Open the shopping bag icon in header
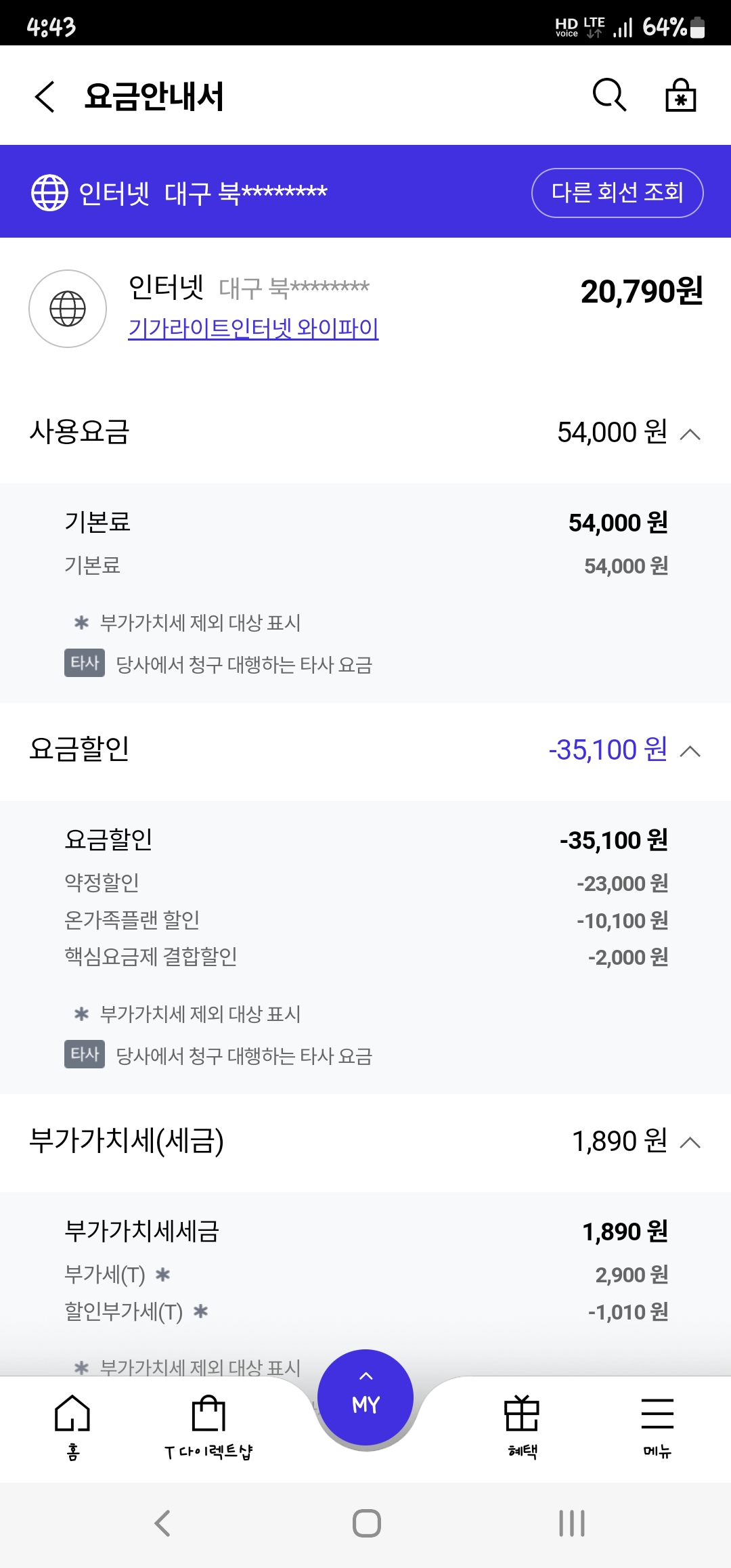 [x=680, y=95]
